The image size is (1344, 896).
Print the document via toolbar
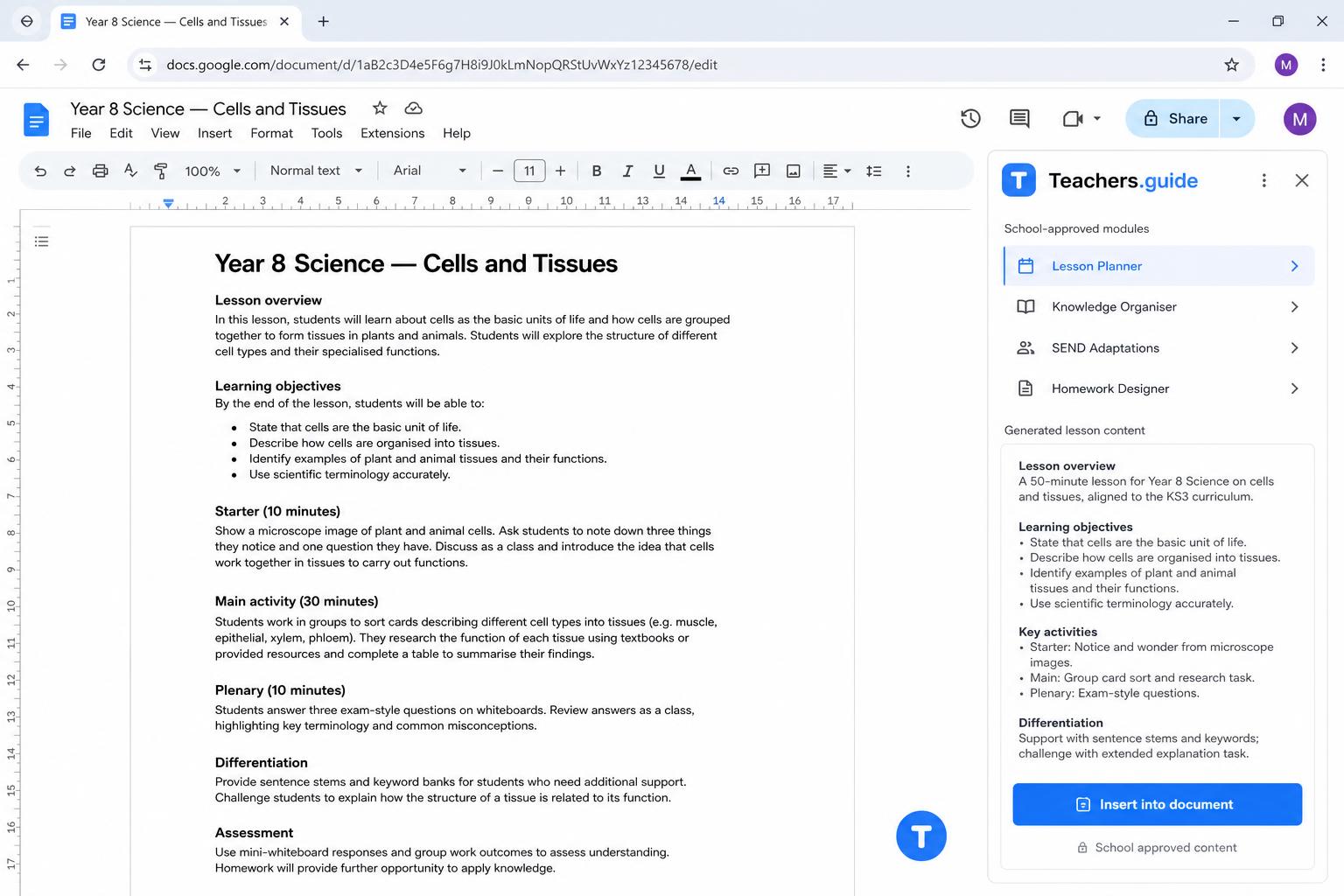pos(101,171)
